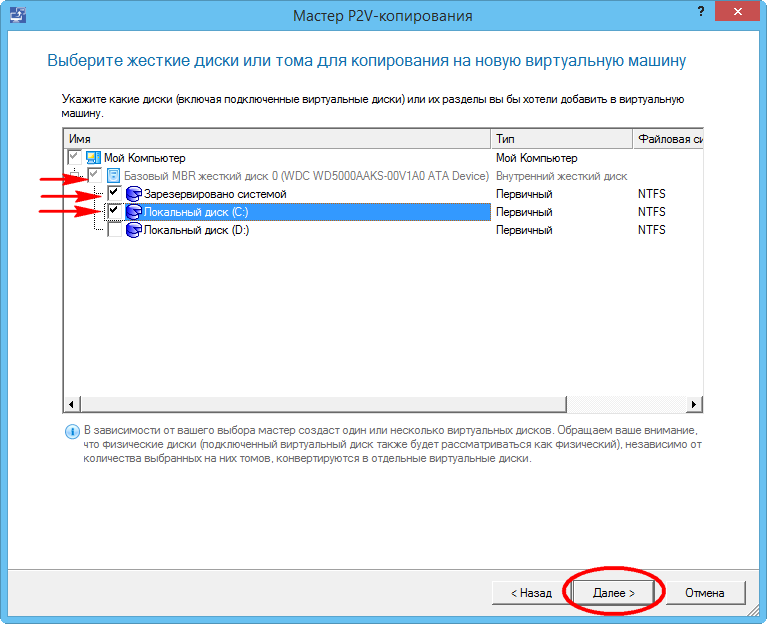Click Внутренний жесткий диск type cell
The image size is (767, 624).
(x=562, y=176)
